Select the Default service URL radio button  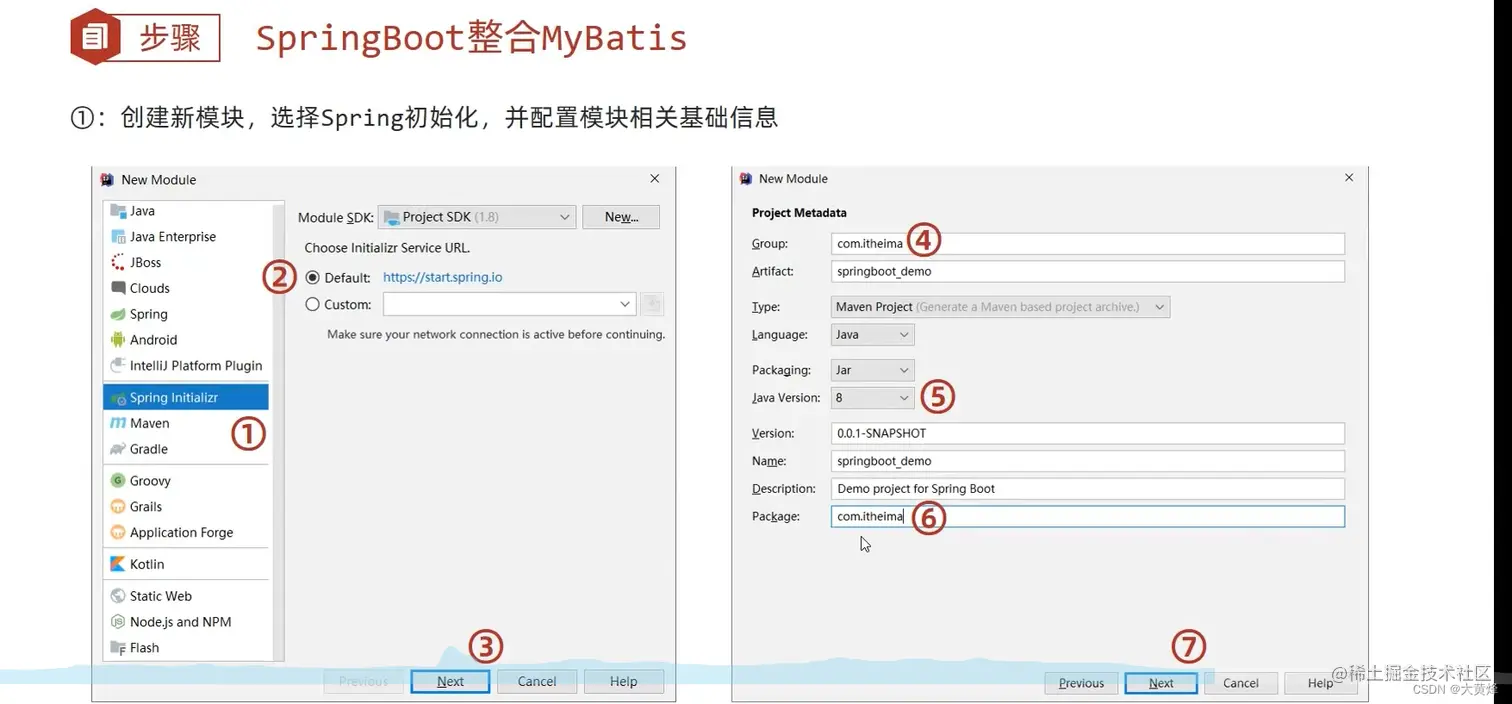pos(313,277)
